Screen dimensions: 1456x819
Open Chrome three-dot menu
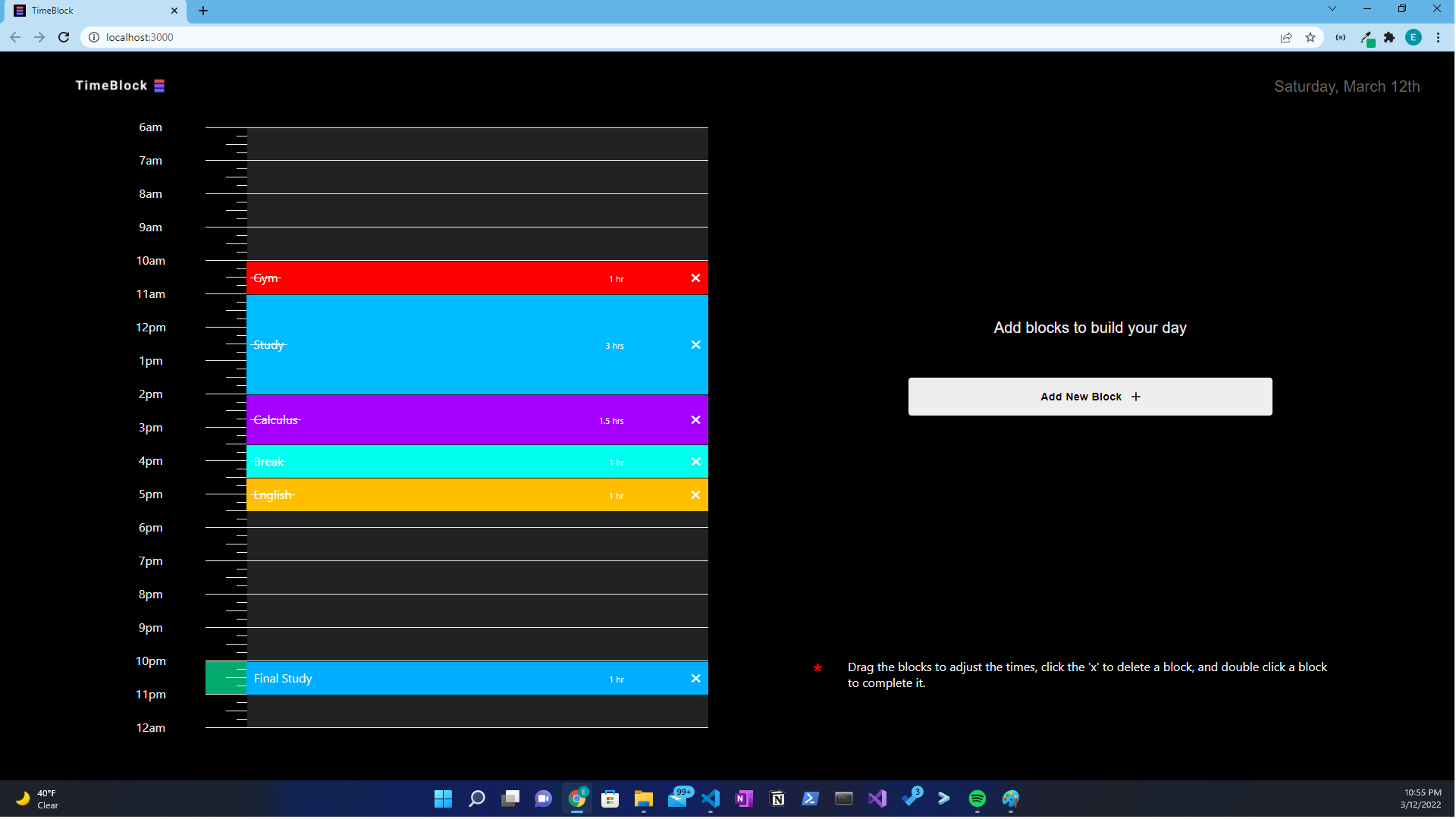coord(1438,37)
